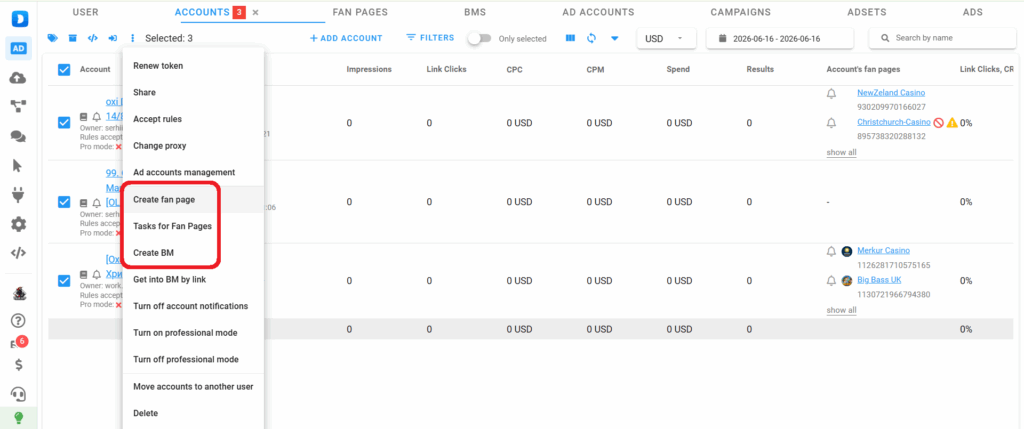1024x429 pixels.
Task: Click the three-dots more actions icon
Action: click(133, 38)
